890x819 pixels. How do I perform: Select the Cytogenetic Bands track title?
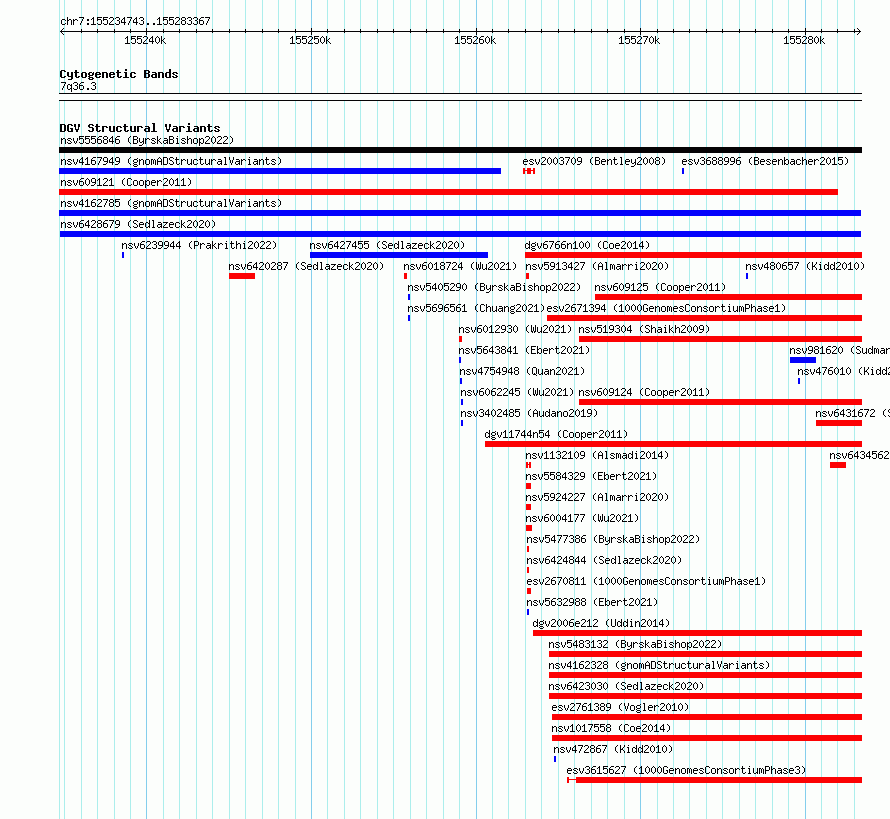coord(119,74)
